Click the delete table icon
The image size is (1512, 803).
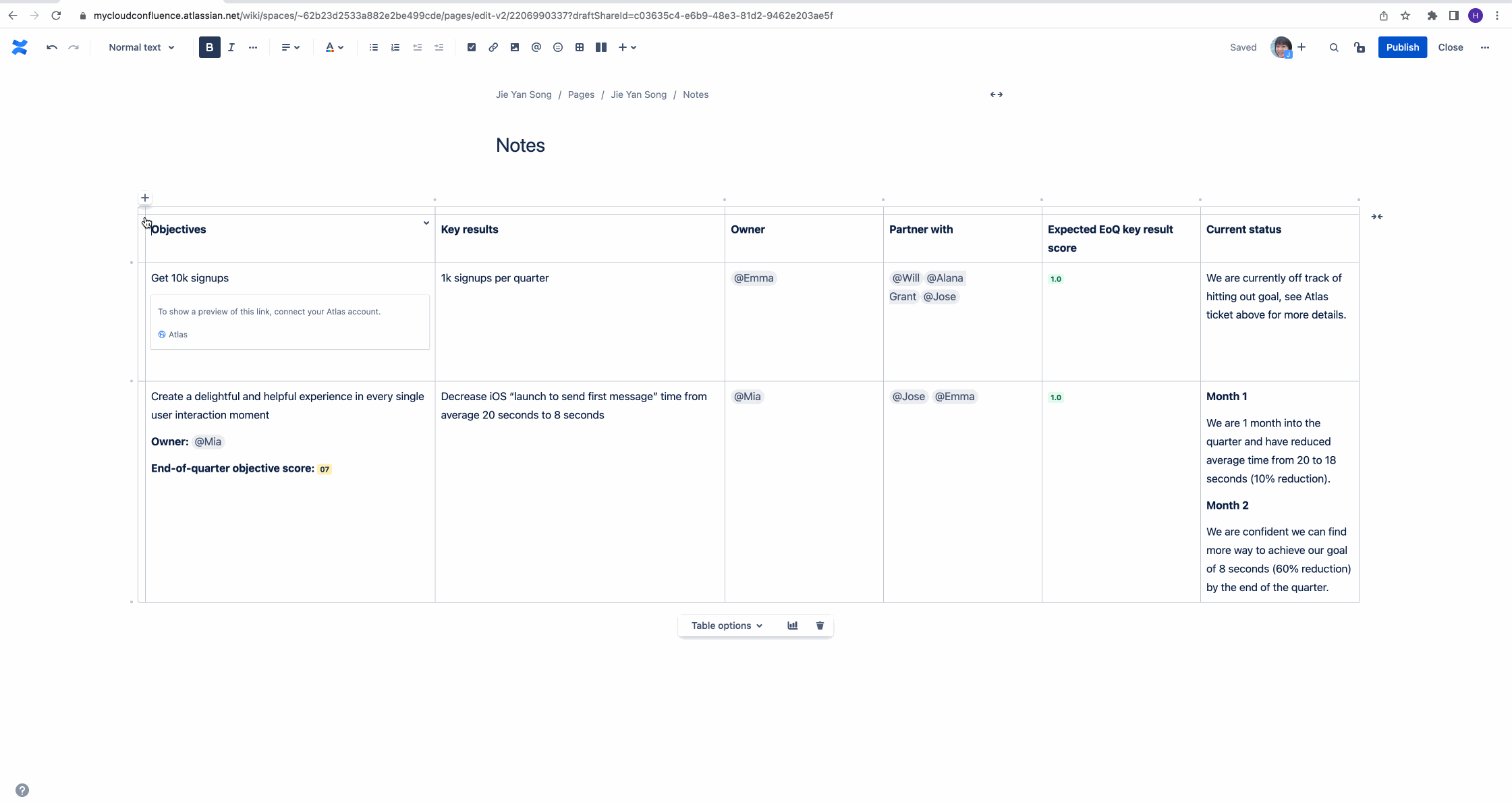coord(820,624)
